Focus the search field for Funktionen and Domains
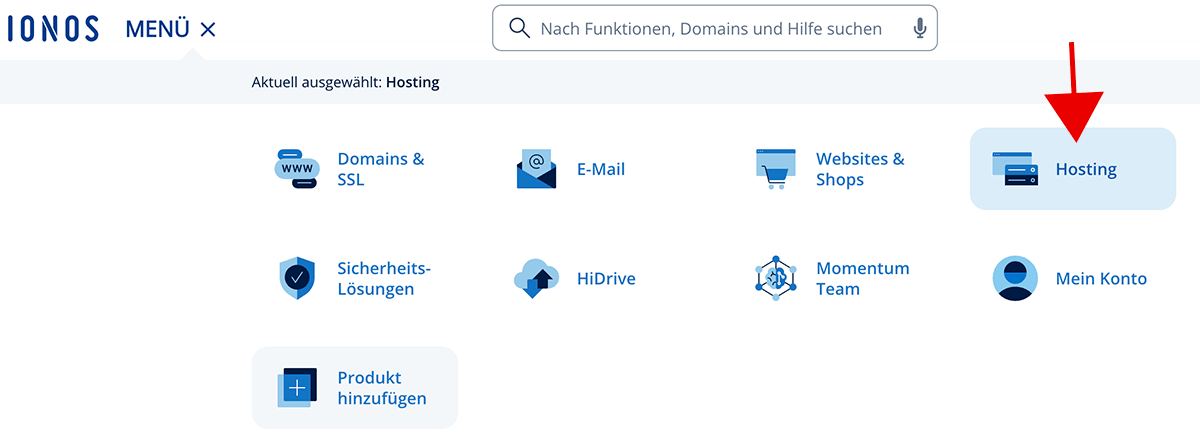Viewport: 1200px width, 445px height. tap(710, 29)
